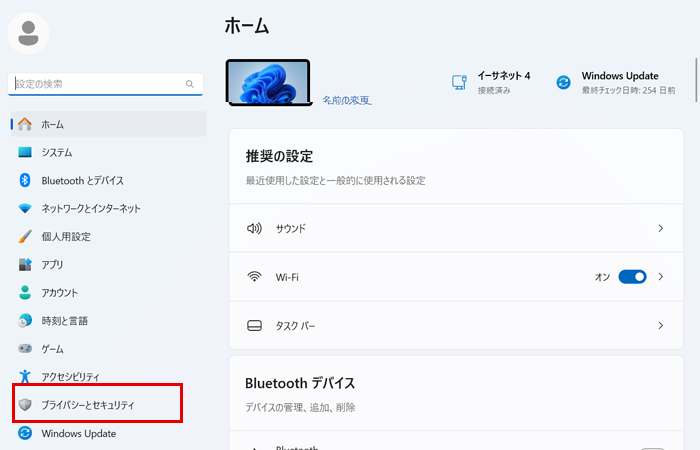Image resolution: width=700 pixels, height=450 pixels.
Task: Click the 接続済み status text
Action: [x=494, y=90]
